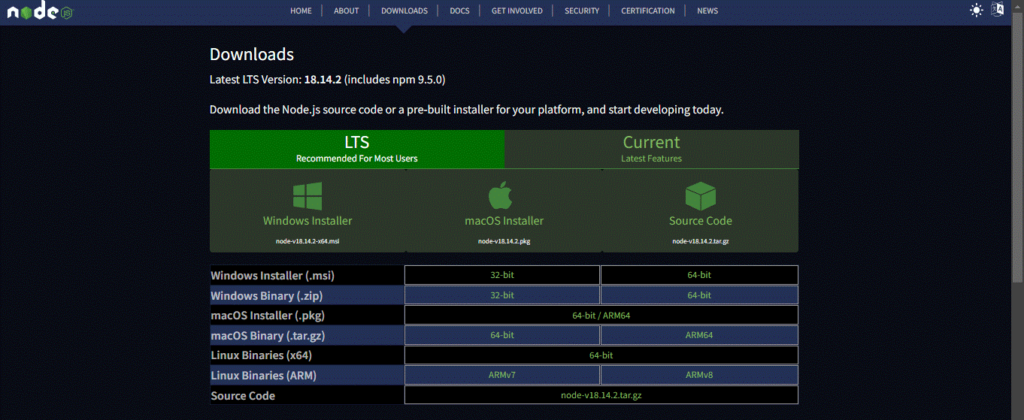Image resolution: width=1024 pixels, height=420 pixels.
Task: Click the Linux Binaries (ARM) row label
Action: click(264, 376)
